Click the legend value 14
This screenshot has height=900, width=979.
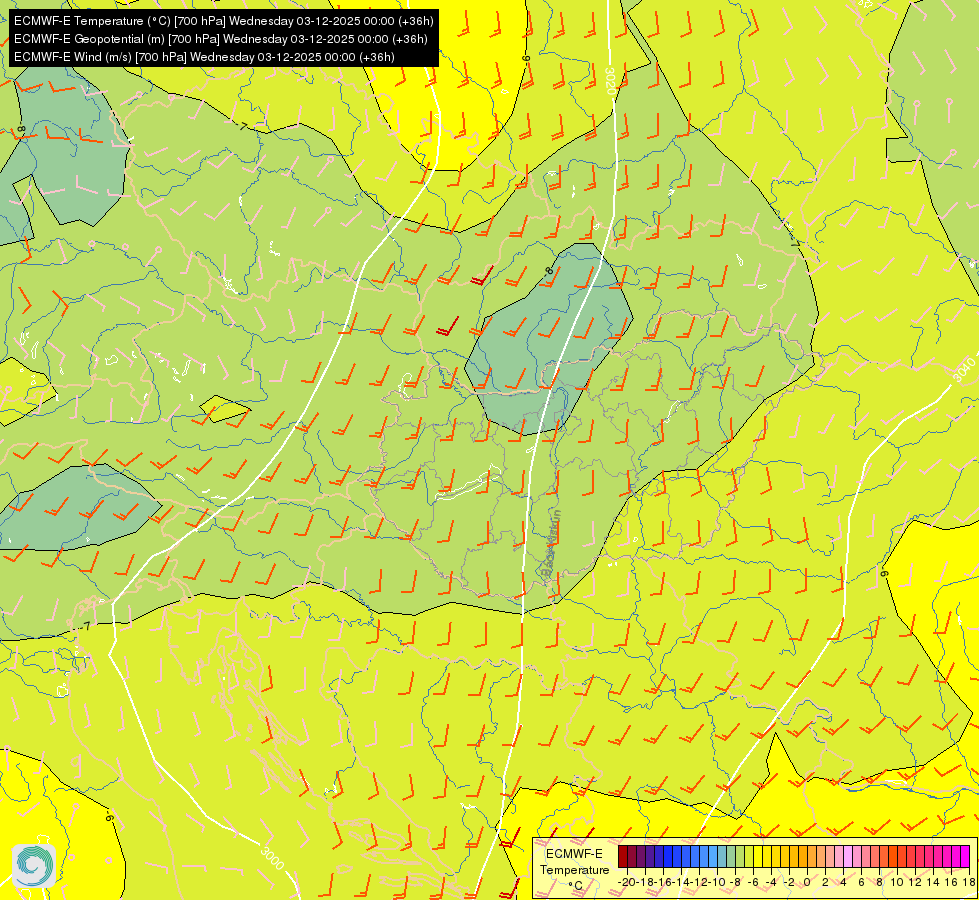933,882
